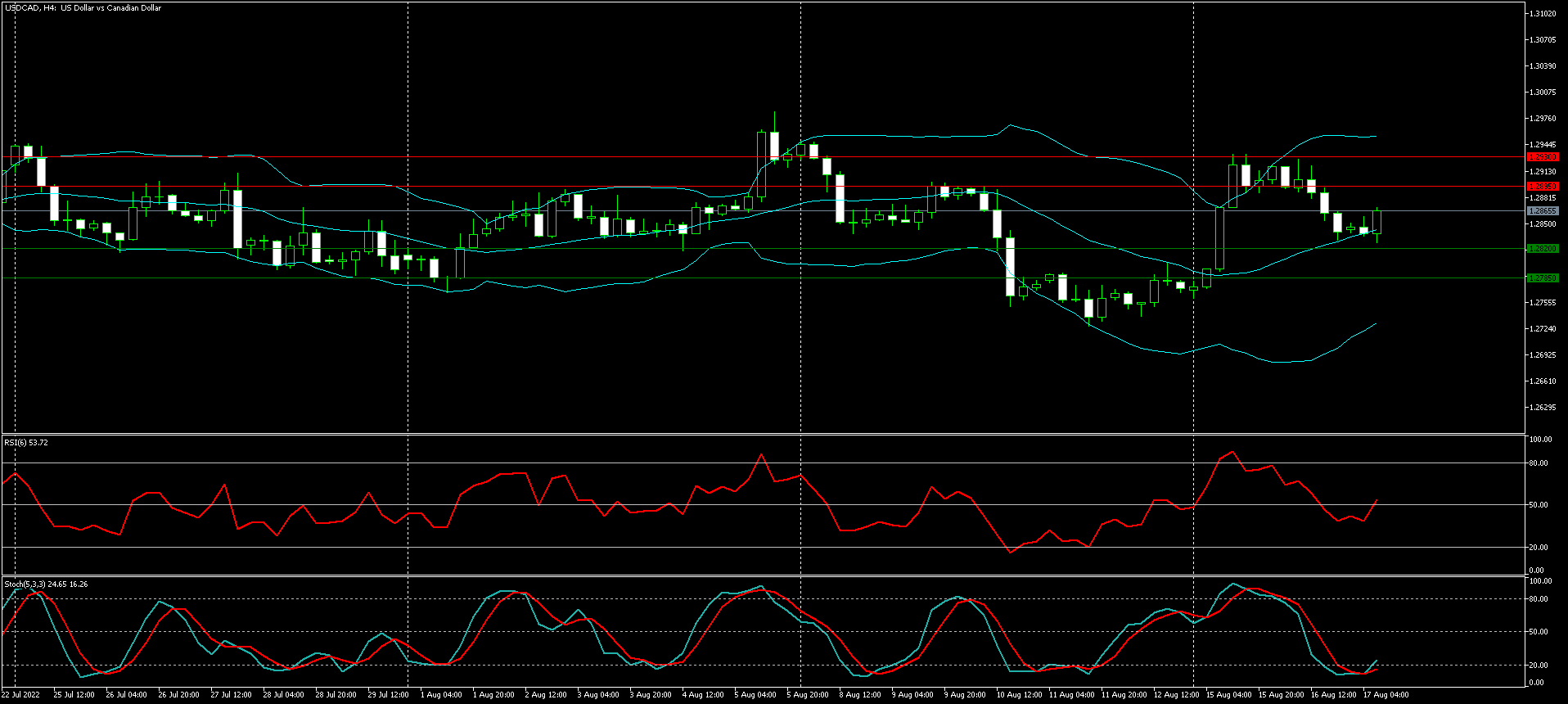The image size is (1568, 704).
Task: Click the 1.26610 price scale label
Action: pos(1543,381)
